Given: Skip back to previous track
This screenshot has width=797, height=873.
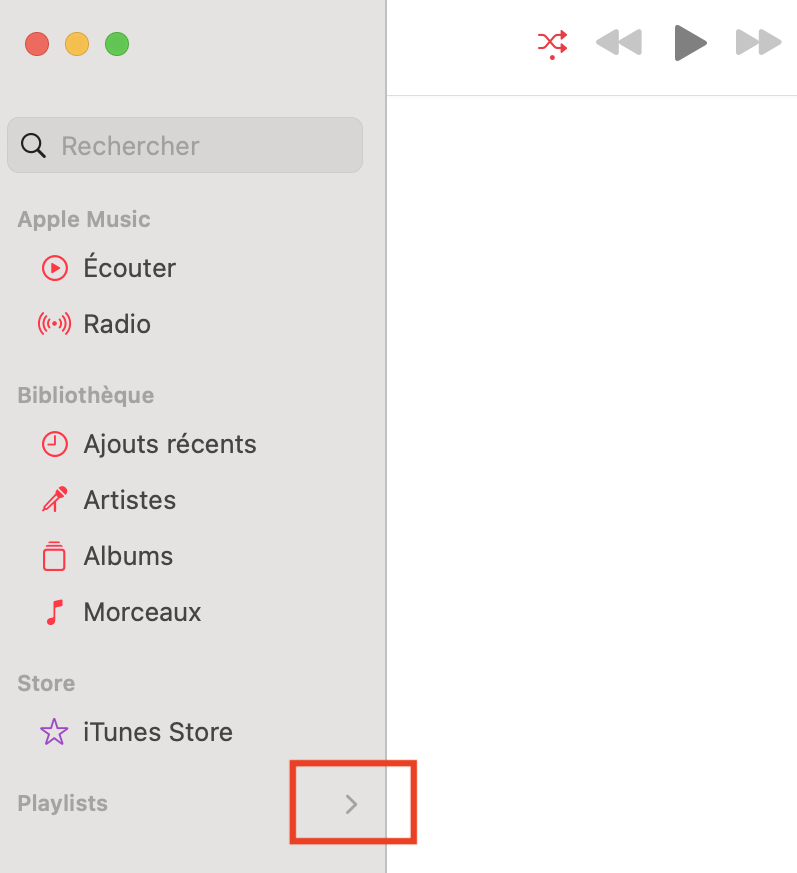Looking at the screenshot, I should pyautogui.click(x=619, y=42).
